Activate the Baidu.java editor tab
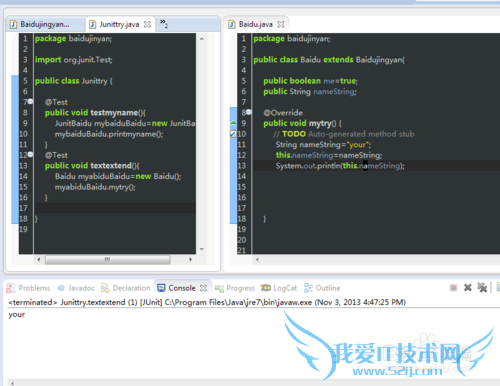Viewport: 500px width, 386px height. pos(255,24)
